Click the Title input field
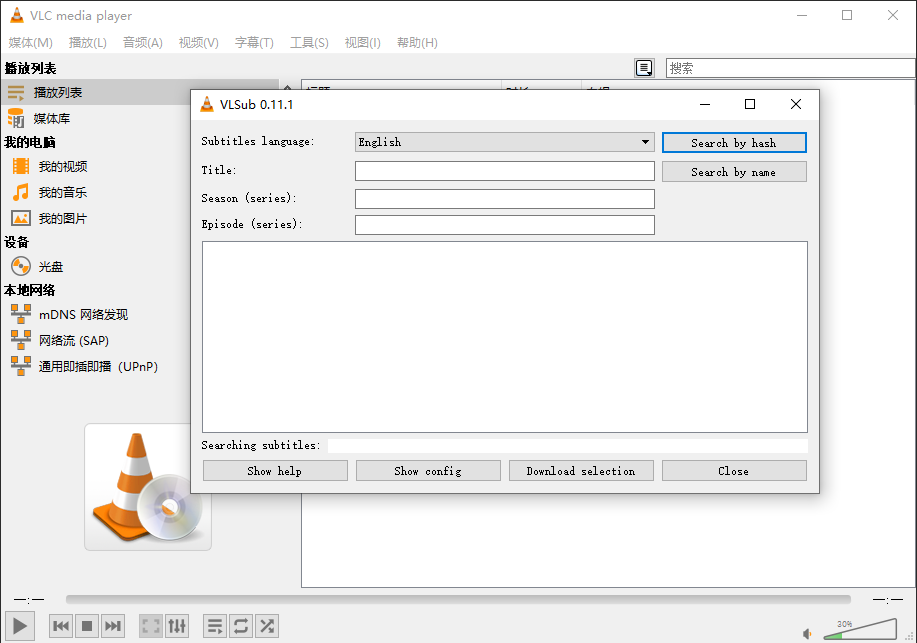The height and width of the screenshot is (643, 917). 504,171
